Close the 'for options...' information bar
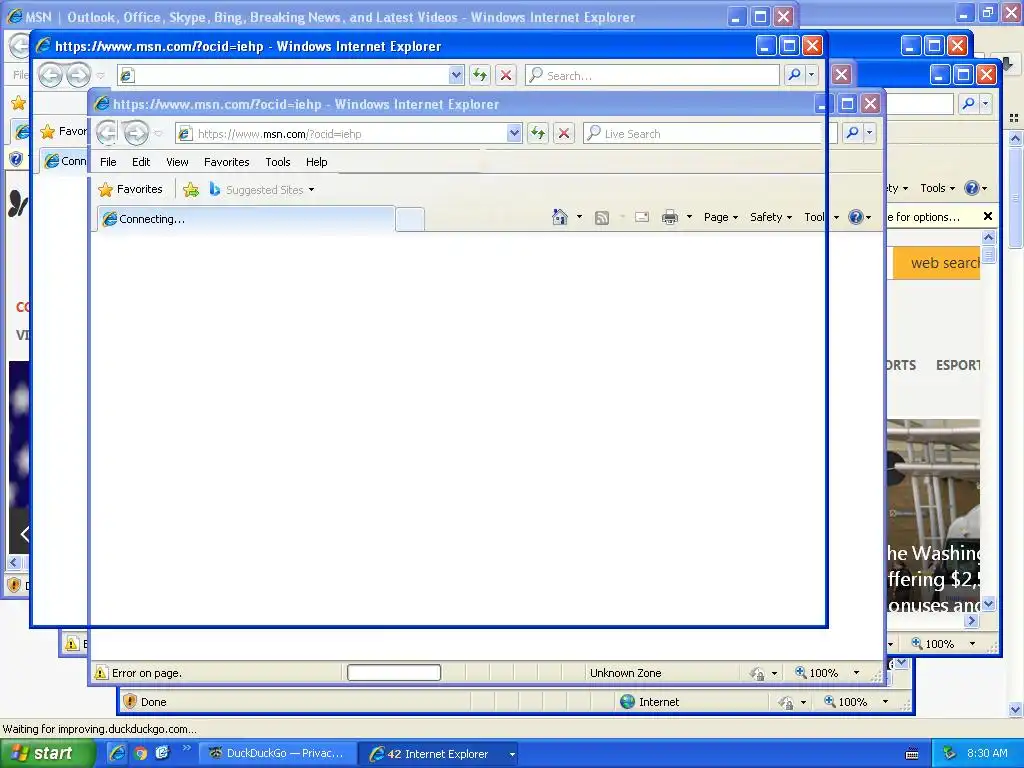 [987, 216]
